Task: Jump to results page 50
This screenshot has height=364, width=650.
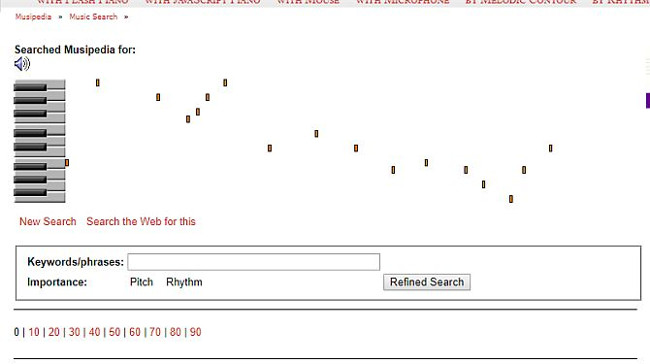Action: (114, 332)
